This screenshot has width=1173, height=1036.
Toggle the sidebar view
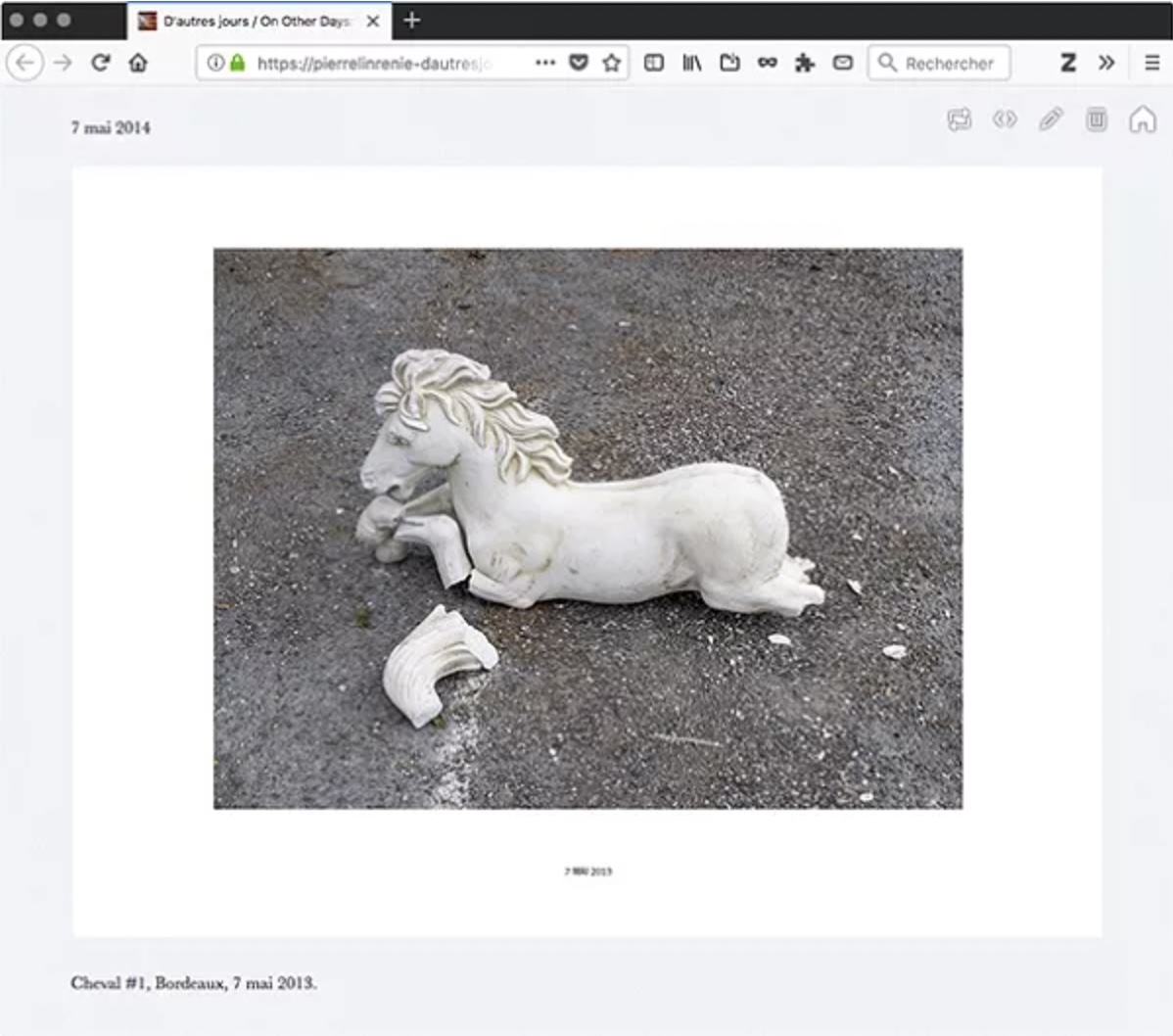654,63
